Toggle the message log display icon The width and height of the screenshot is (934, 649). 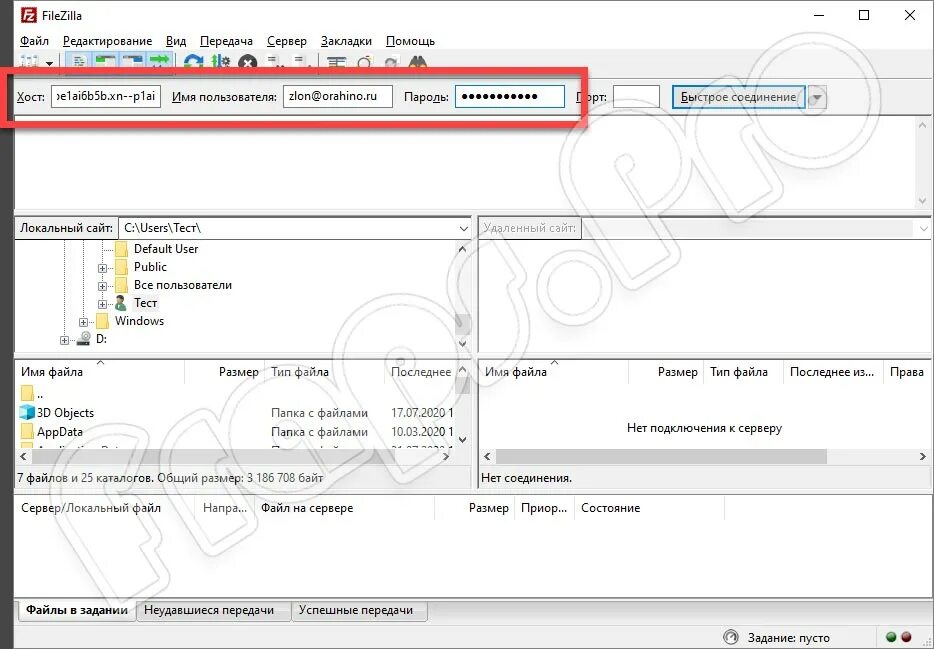(79, 62)
